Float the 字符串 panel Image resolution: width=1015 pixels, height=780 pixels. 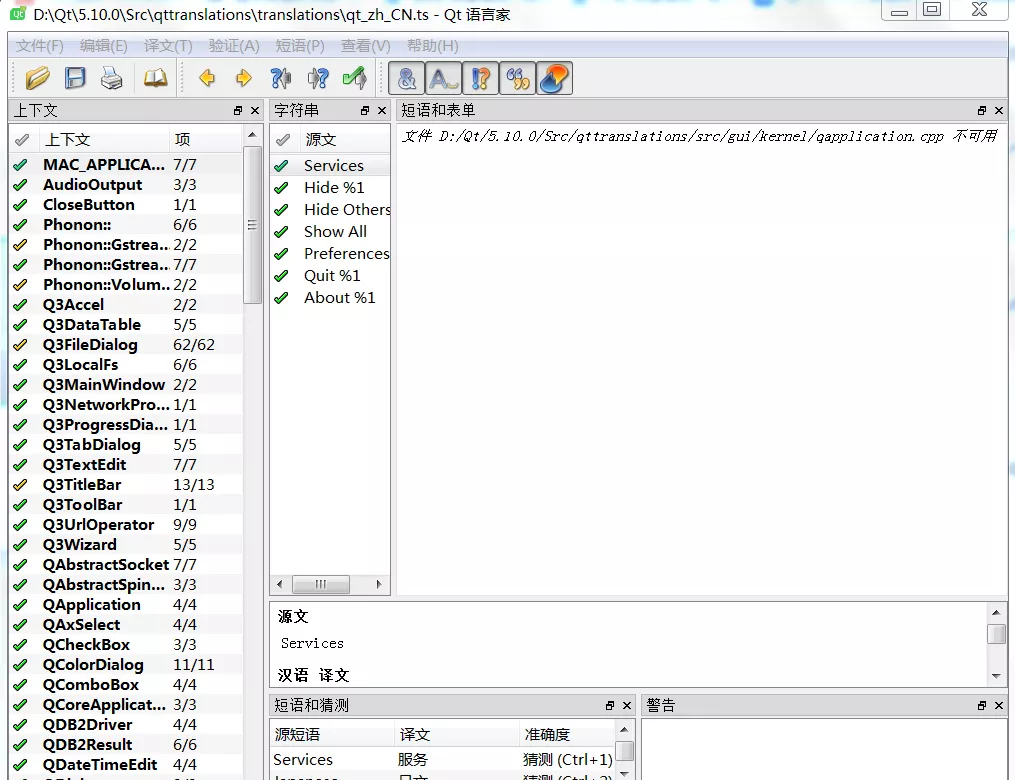[365, 111]
